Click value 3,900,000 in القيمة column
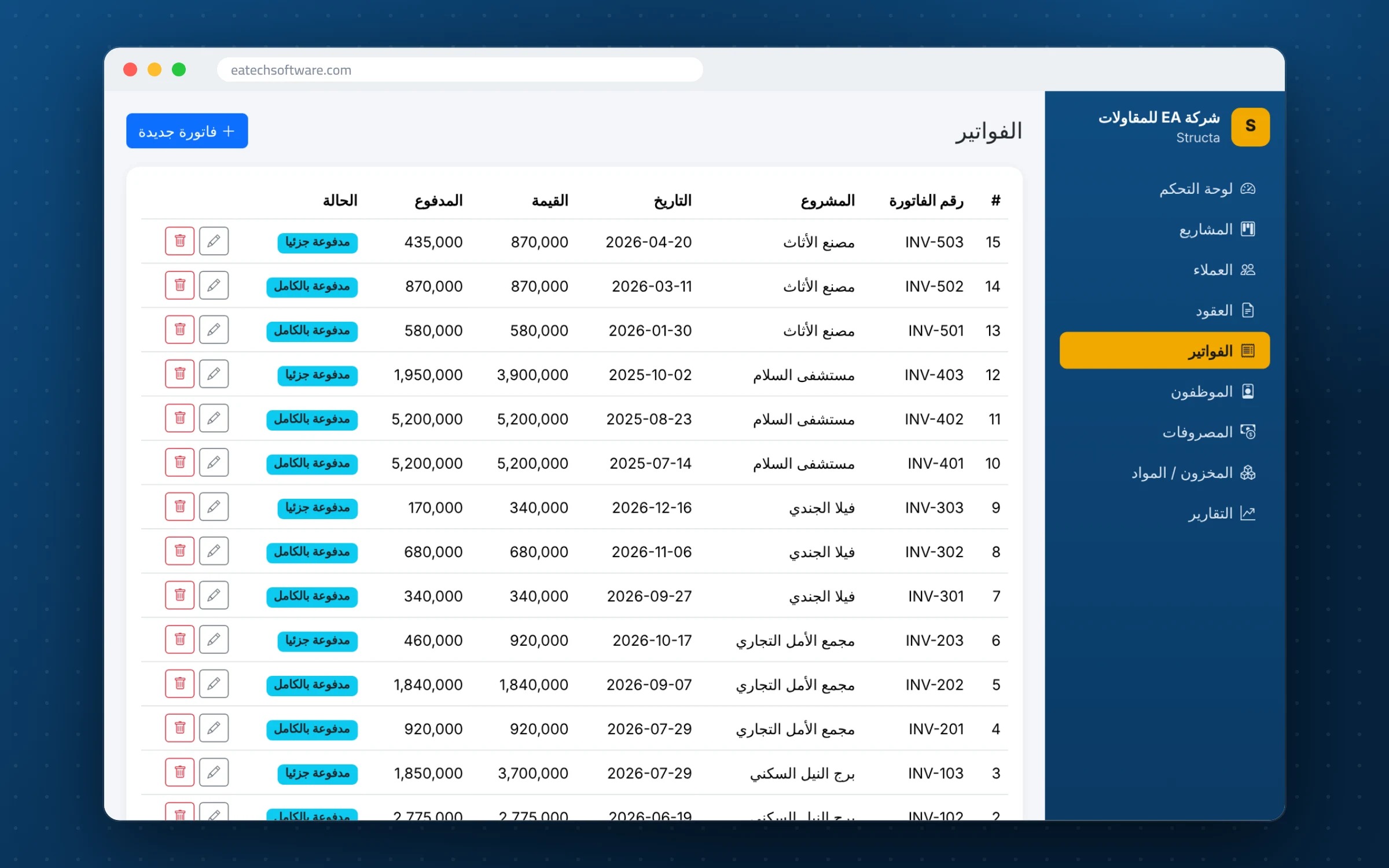 532,375
